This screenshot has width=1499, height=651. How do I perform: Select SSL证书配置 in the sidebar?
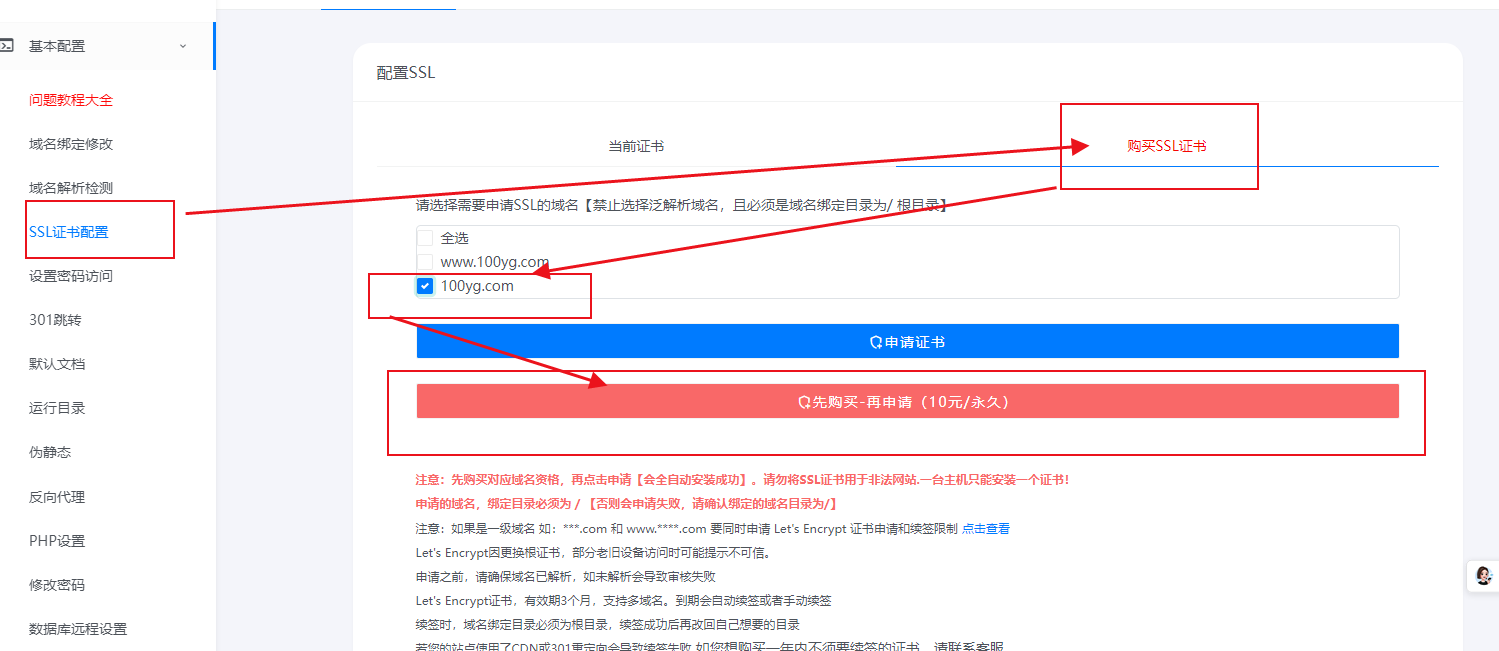click(68, 232)
